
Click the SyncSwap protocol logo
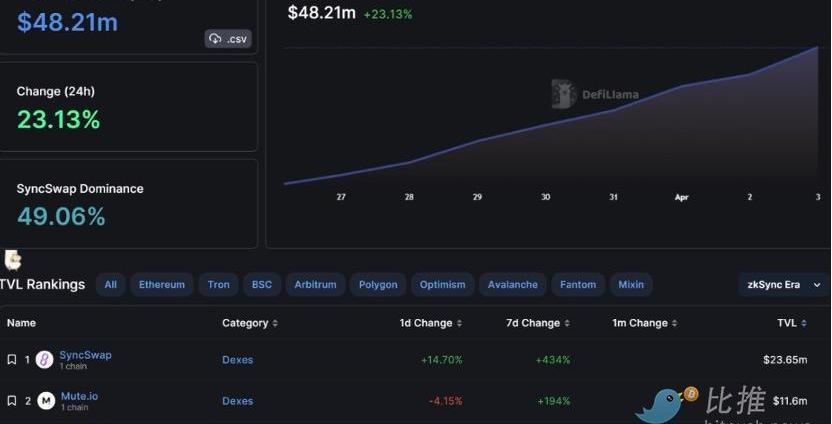(x=45, y=360)
